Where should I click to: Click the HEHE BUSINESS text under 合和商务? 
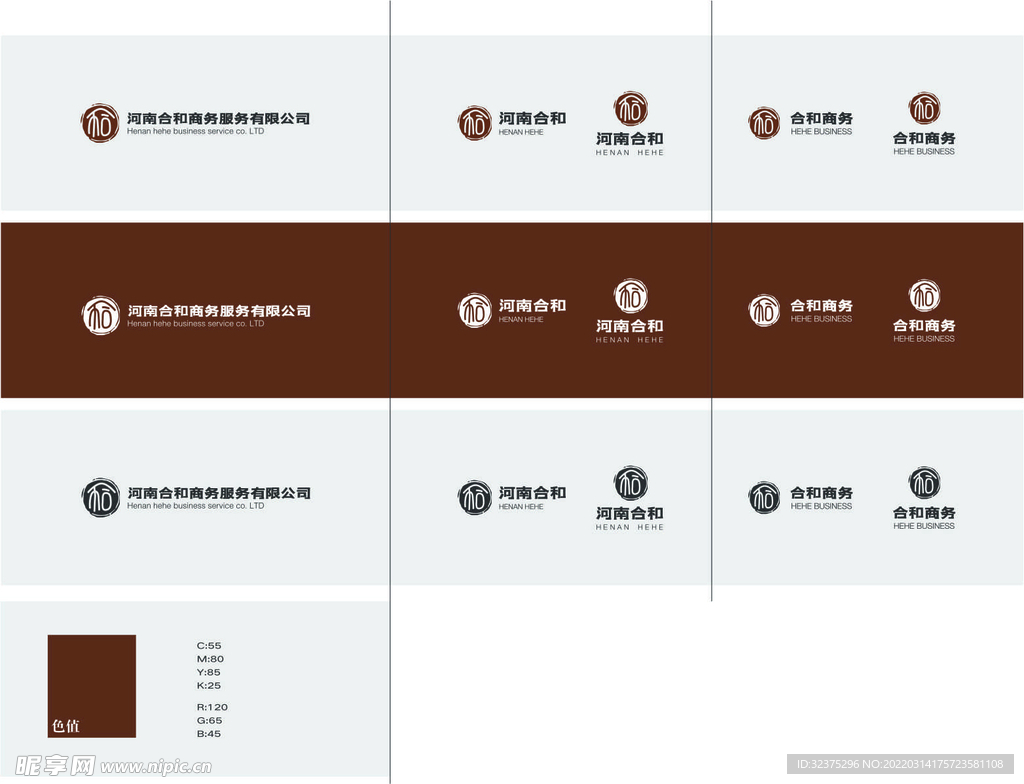click(x=822, y=130)
